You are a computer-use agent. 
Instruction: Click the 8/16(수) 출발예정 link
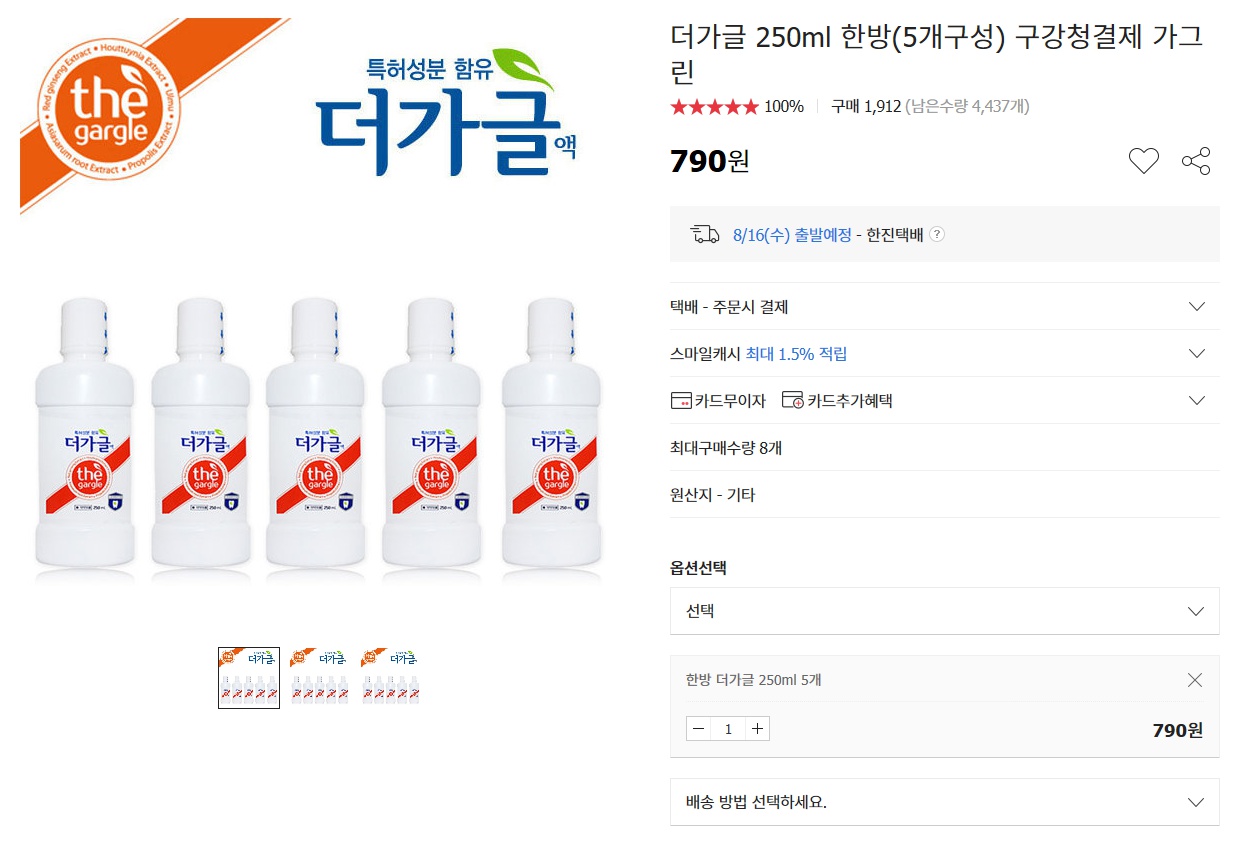(792, 235)
